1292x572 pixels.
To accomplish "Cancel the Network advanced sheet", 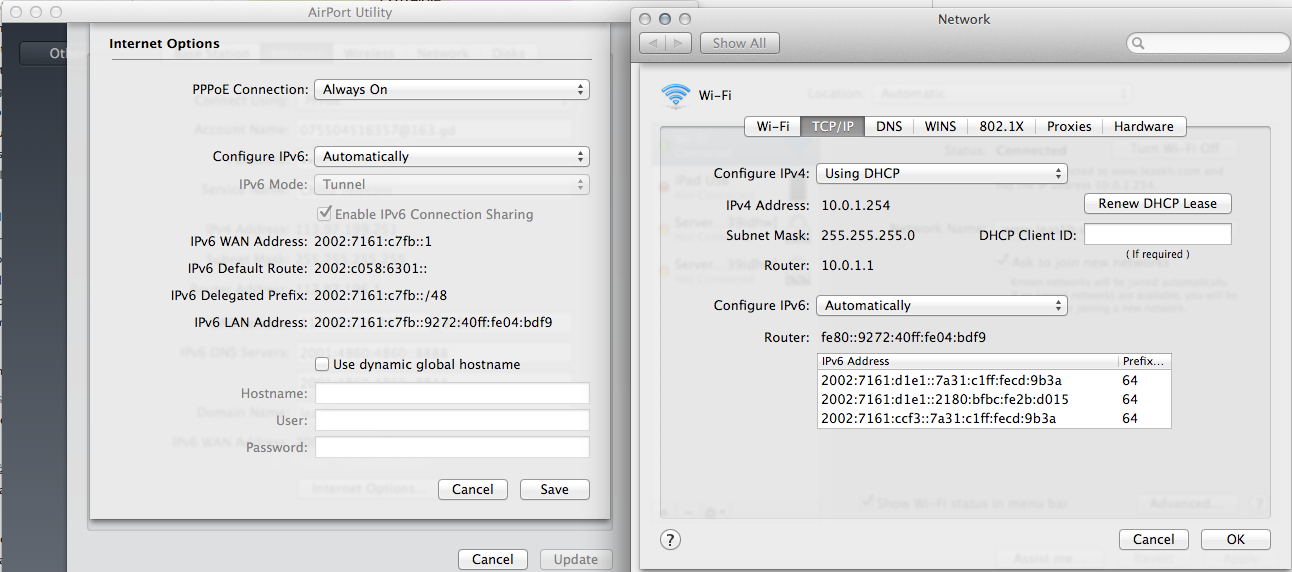I will tap(1154, 539).
